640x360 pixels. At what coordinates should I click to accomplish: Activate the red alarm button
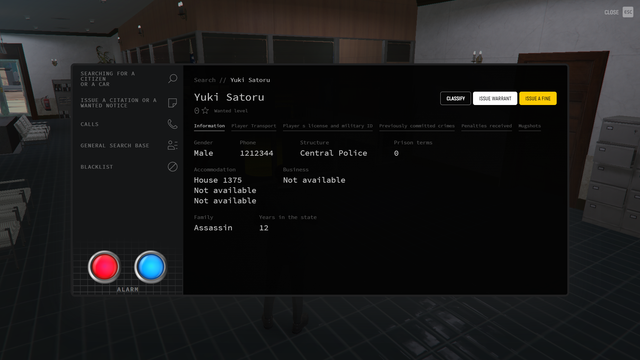point(104,267)
